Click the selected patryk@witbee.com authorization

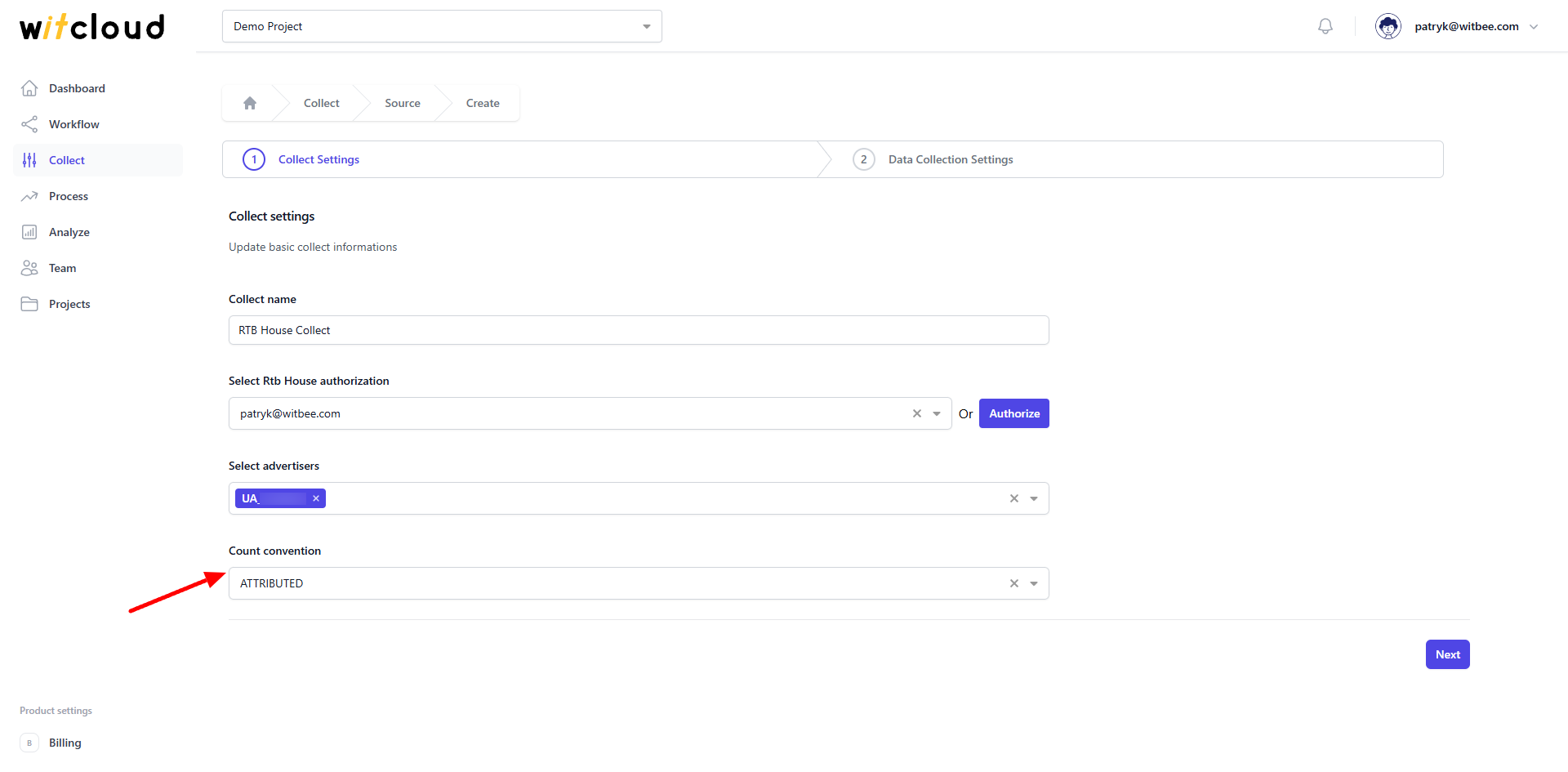(290, 413)
